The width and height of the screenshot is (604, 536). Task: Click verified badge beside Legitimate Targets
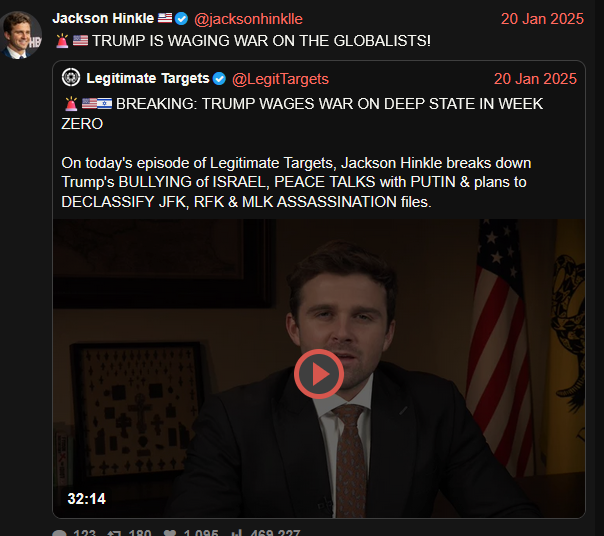(220, 79)
